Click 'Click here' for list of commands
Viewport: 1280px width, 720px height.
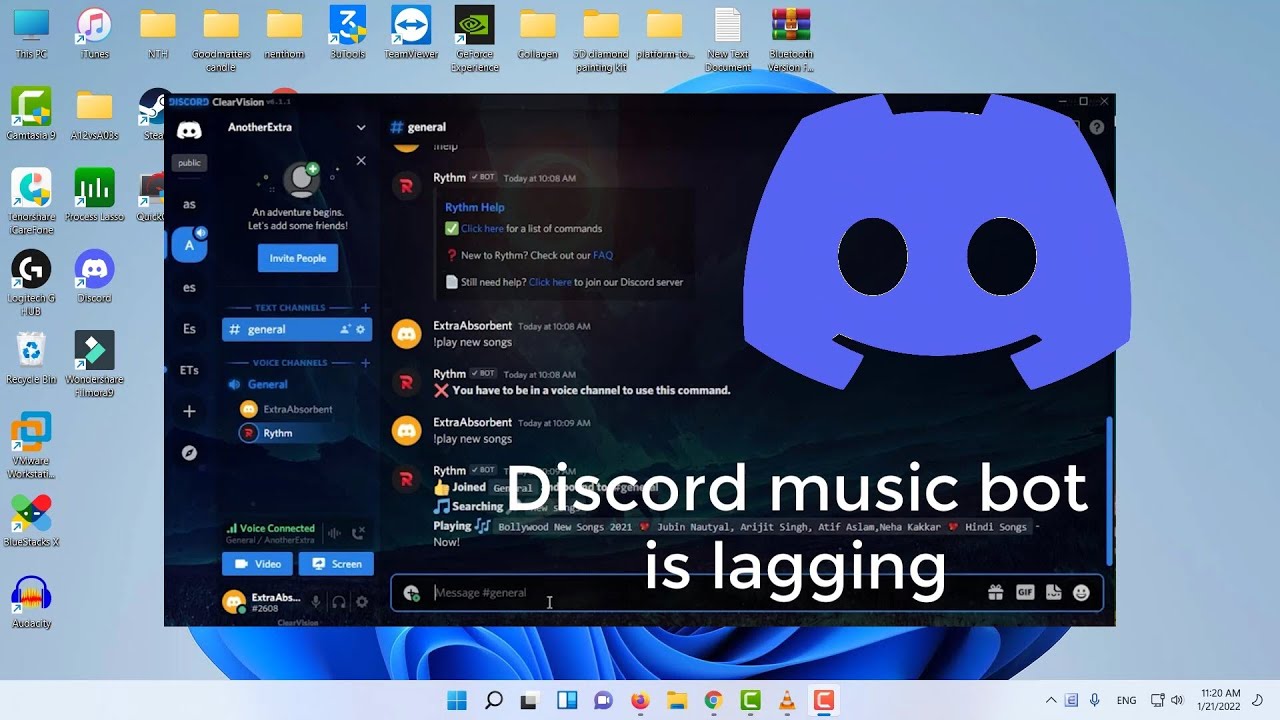tap(482, 229)
